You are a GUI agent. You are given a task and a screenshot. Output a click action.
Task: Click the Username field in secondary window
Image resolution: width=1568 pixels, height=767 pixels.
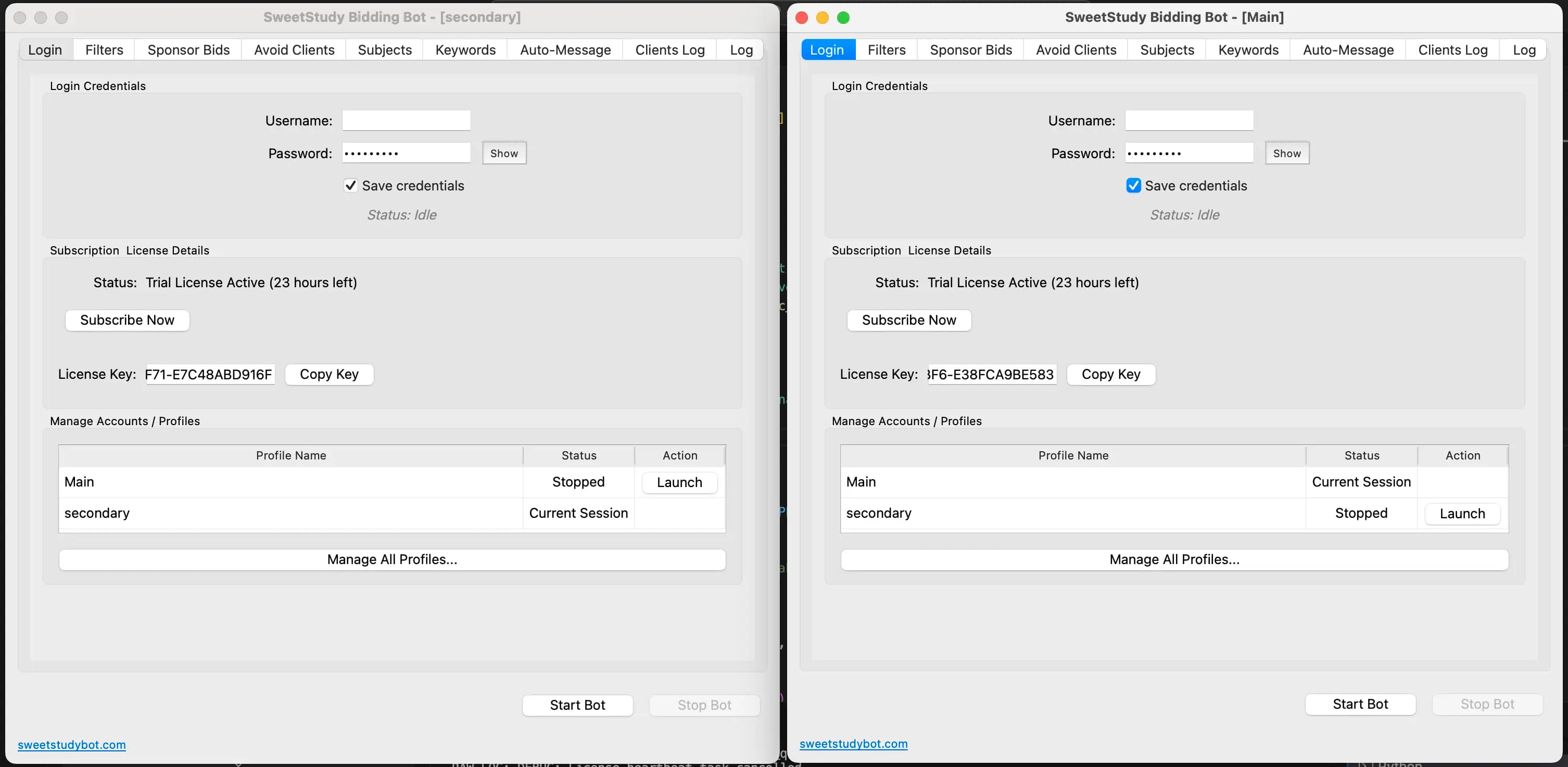tap(406, 120)
